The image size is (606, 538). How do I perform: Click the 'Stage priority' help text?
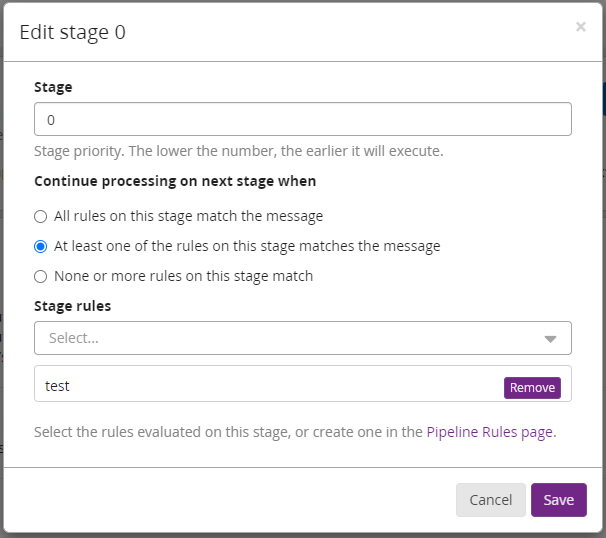[238, 152]
